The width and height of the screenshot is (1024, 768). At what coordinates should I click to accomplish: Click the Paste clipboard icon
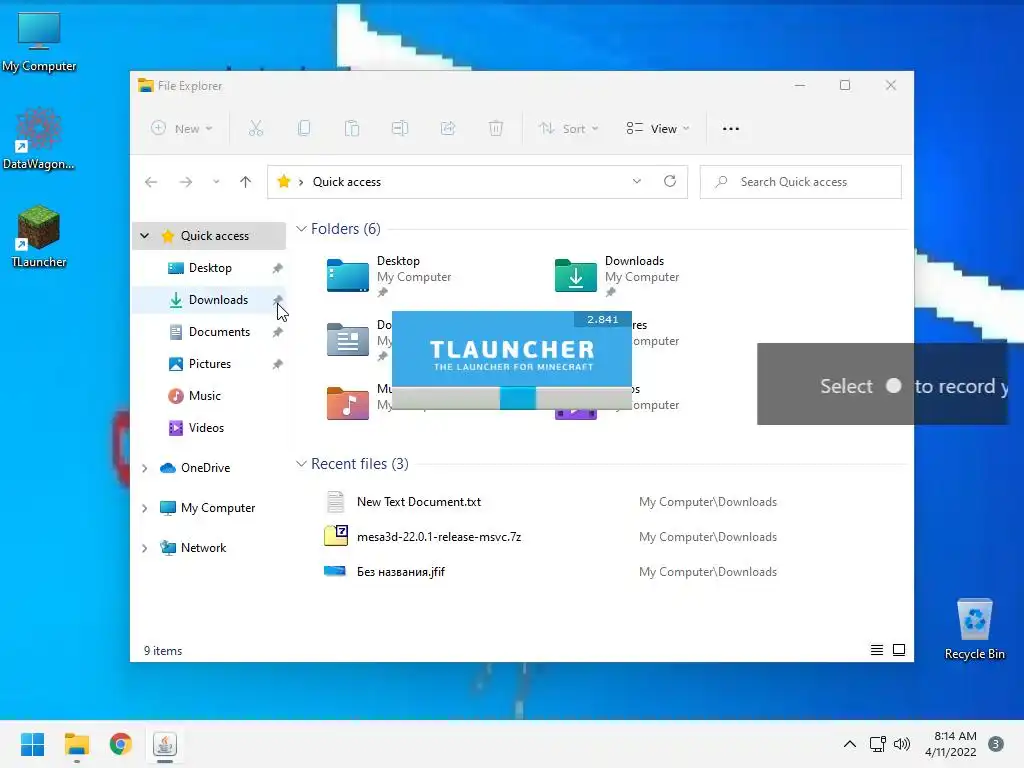point(352,129)
